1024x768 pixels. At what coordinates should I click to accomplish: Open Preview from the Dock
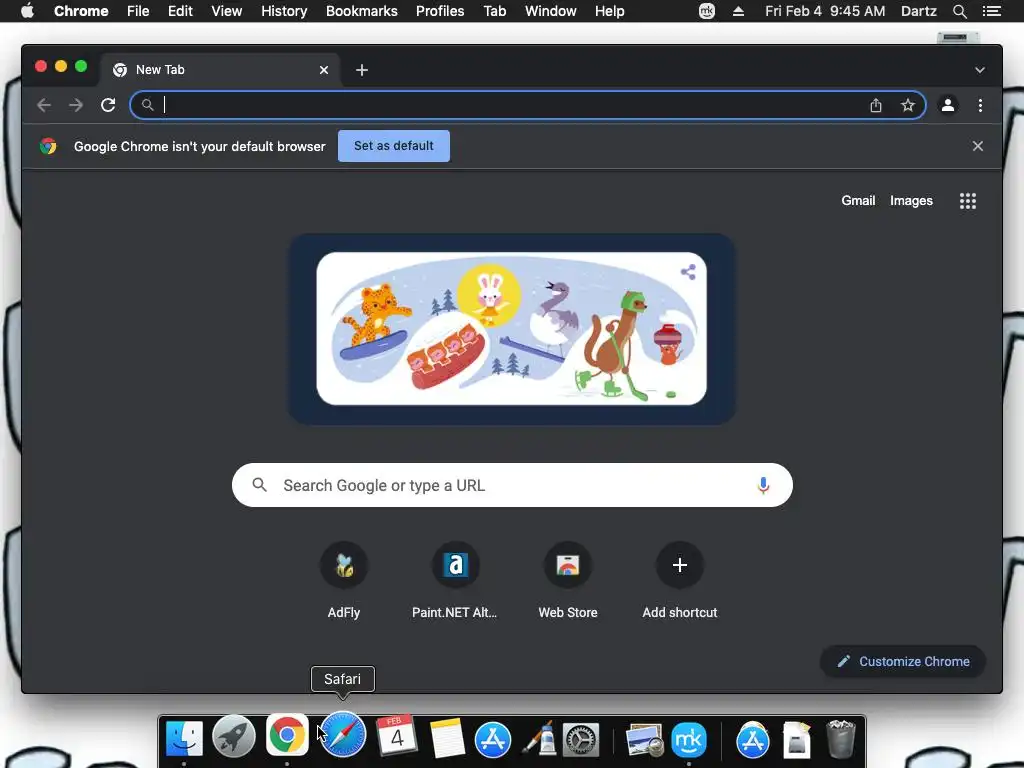[644, 739]
